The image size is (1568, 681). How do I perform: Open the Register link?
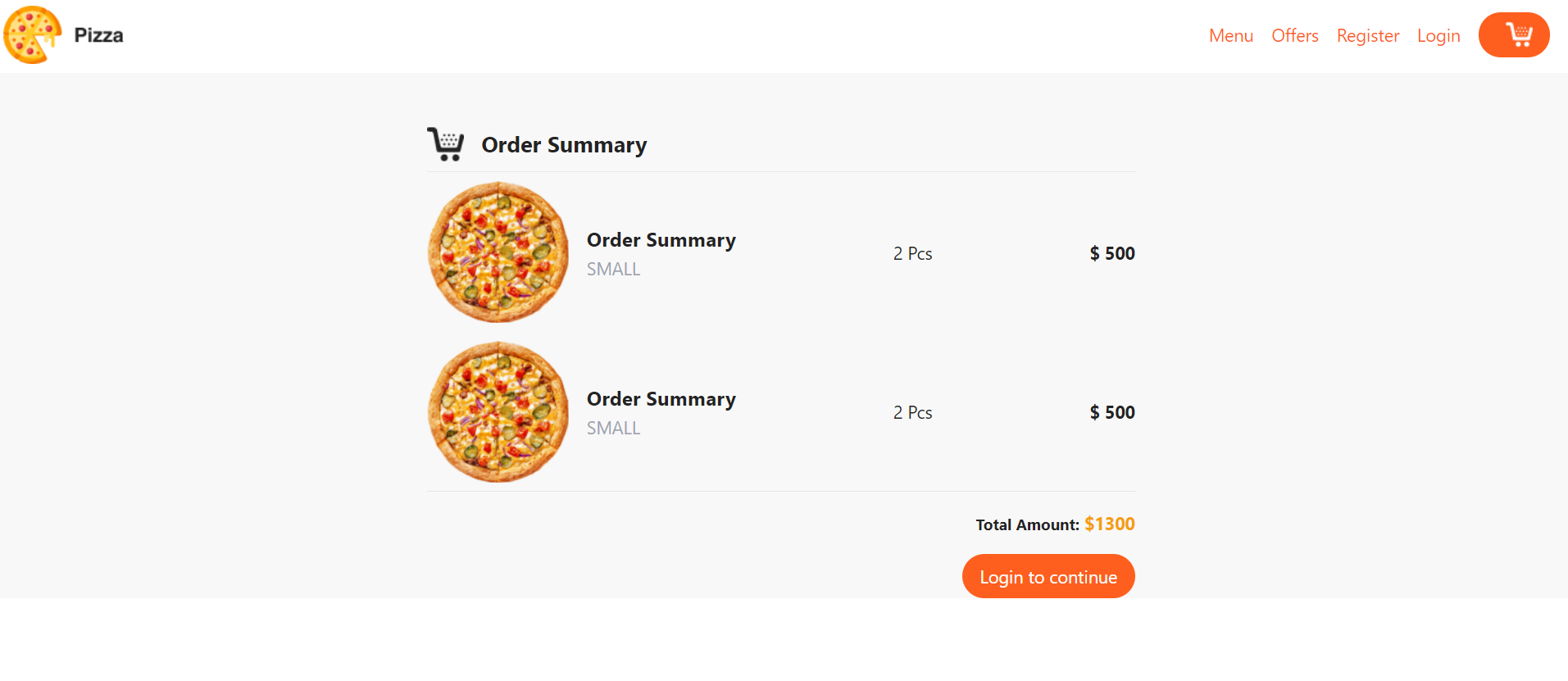1367,35
